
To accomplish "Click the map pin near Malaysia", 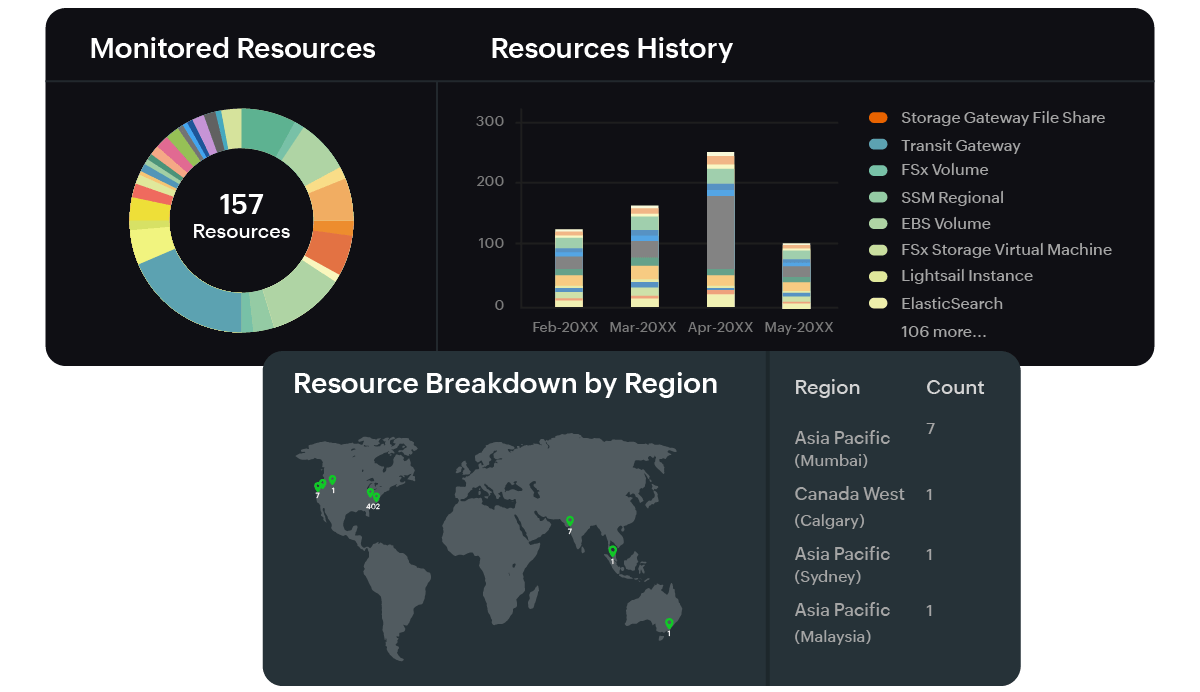I will [610, 552].
